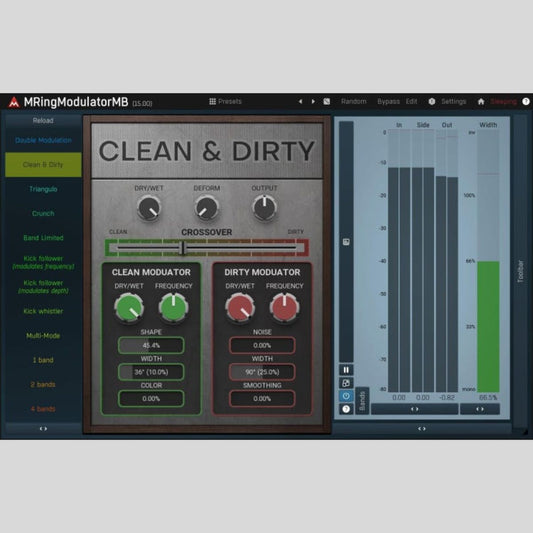Click the Reload button
Viewport: 533px width, 533px height.
pos(43,120)
